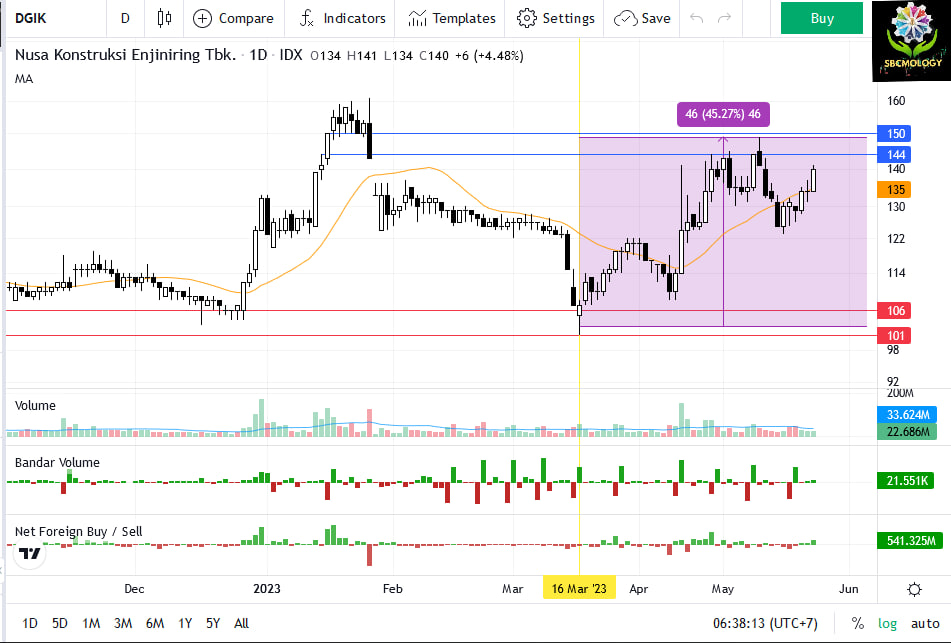Click the purple 45.27% measurement label
Screen dimensions: 951x643
pos(722,116)
